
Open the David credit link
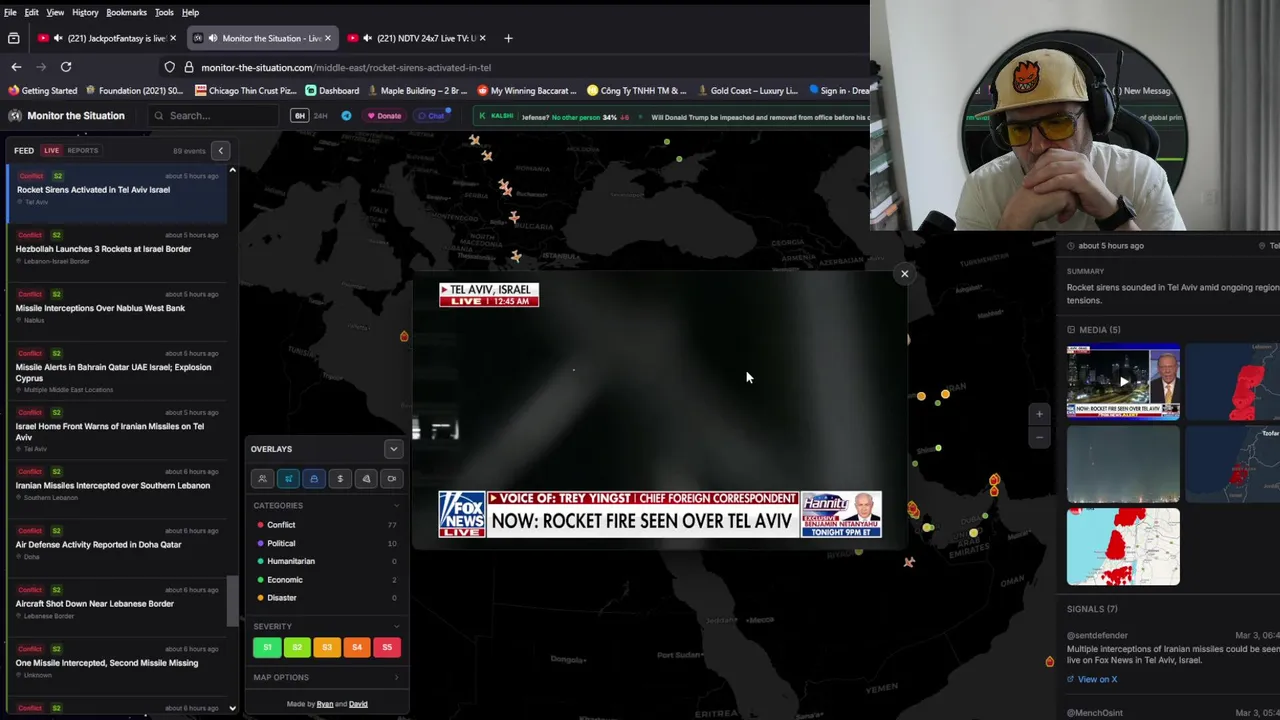pyautogui.click(x=358, y=704)
